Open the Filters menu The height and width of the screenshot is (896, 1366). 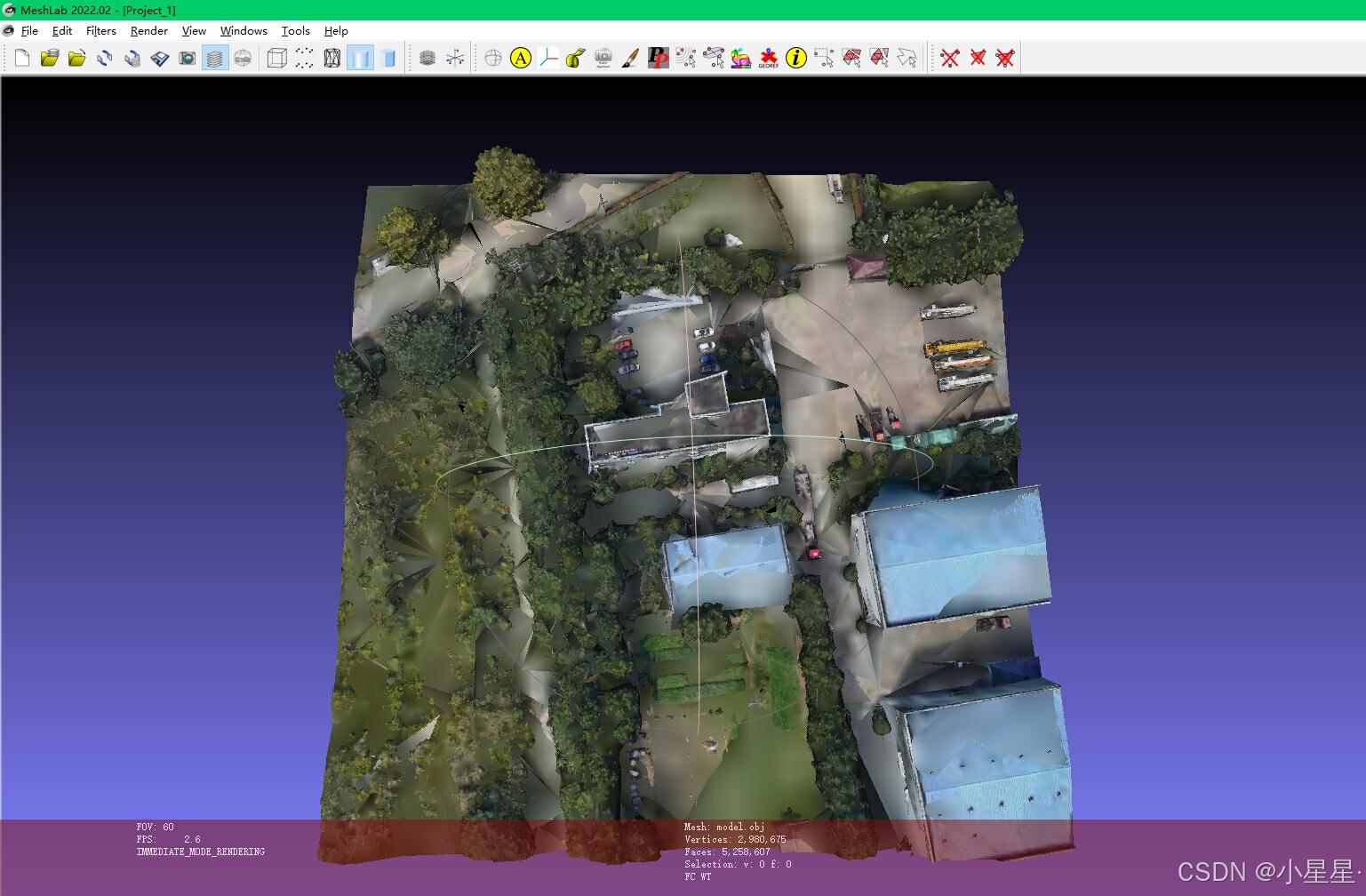pyautogui.click(x=101, y=30)
